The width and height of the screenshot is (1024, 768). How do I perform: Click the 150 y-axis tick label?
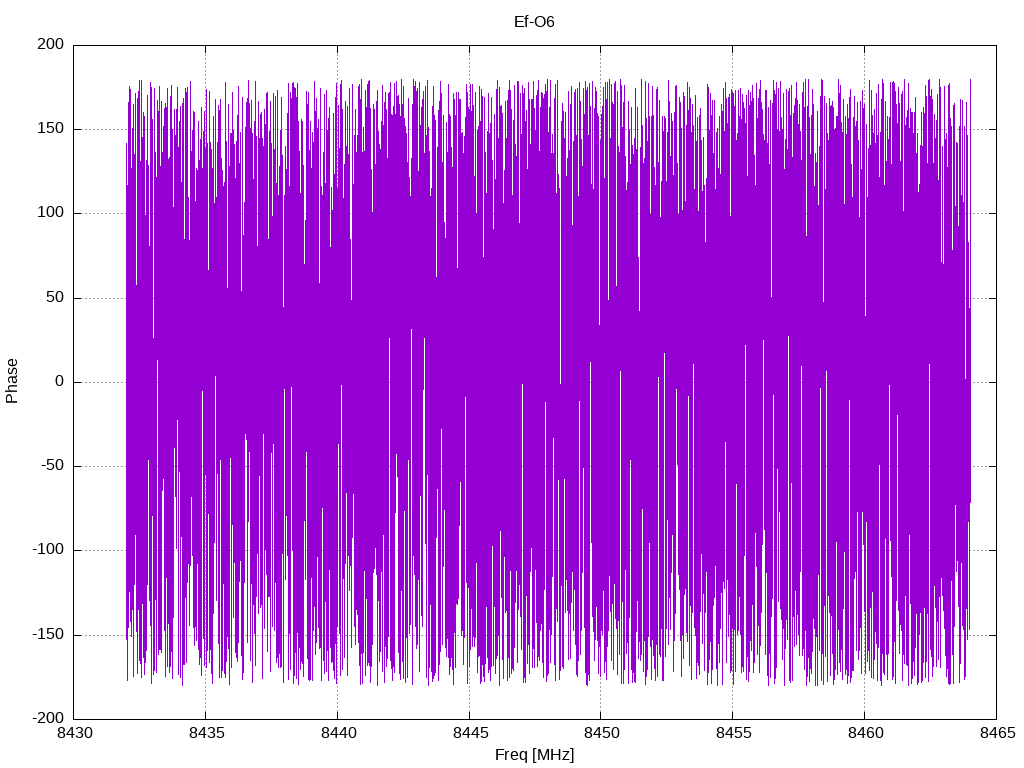[52, 129]
